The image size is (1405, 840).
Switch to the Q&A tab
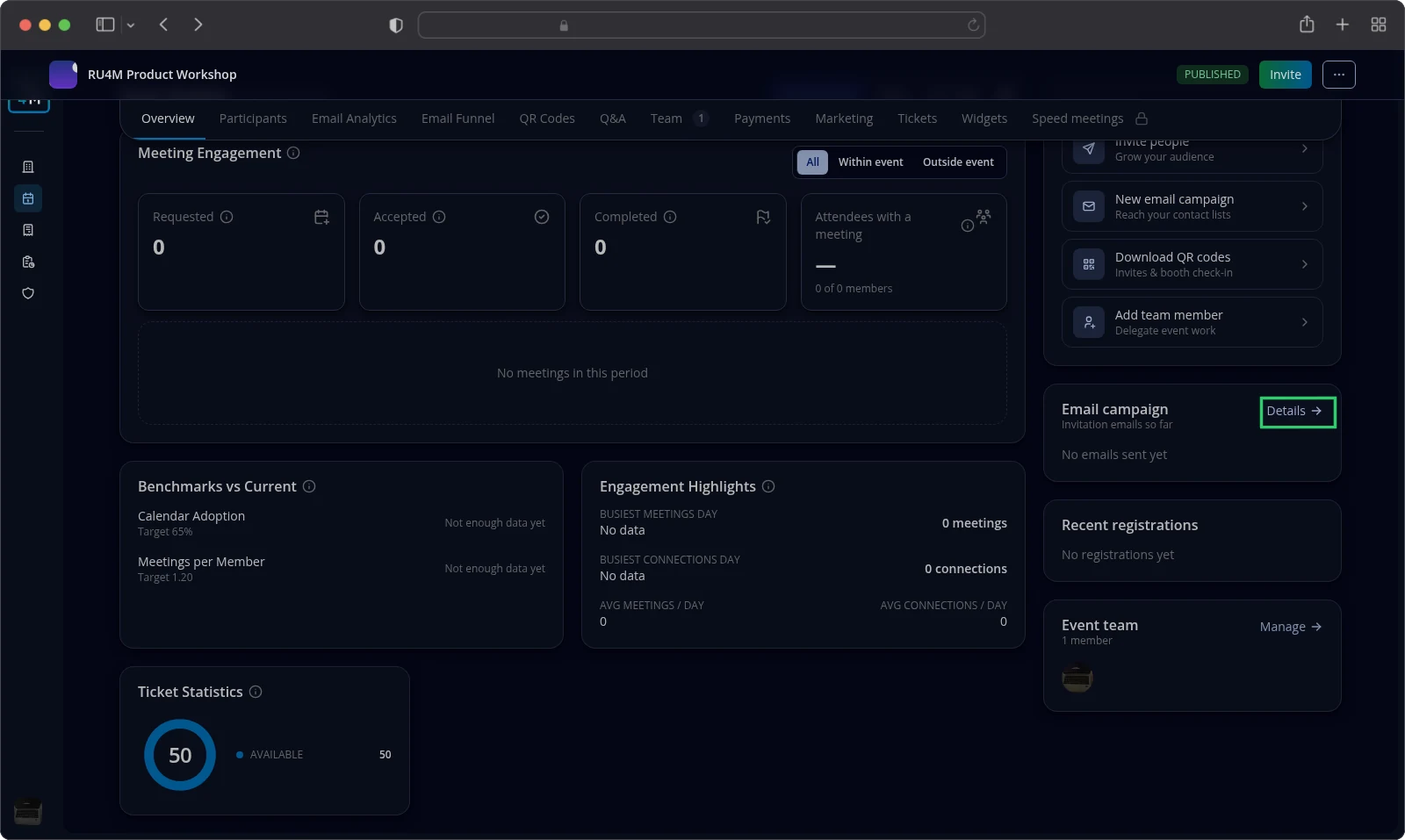point(613,118)
